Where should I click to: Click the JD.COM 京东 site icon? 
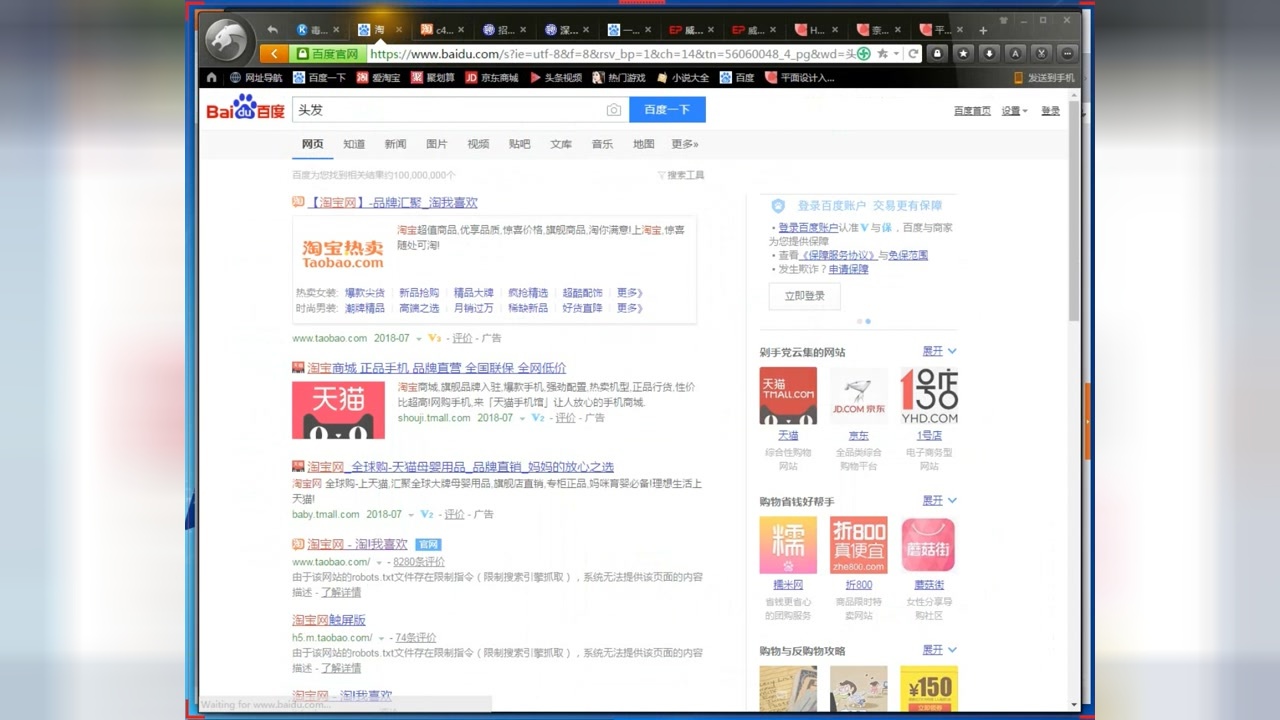[x=858, y=396]
